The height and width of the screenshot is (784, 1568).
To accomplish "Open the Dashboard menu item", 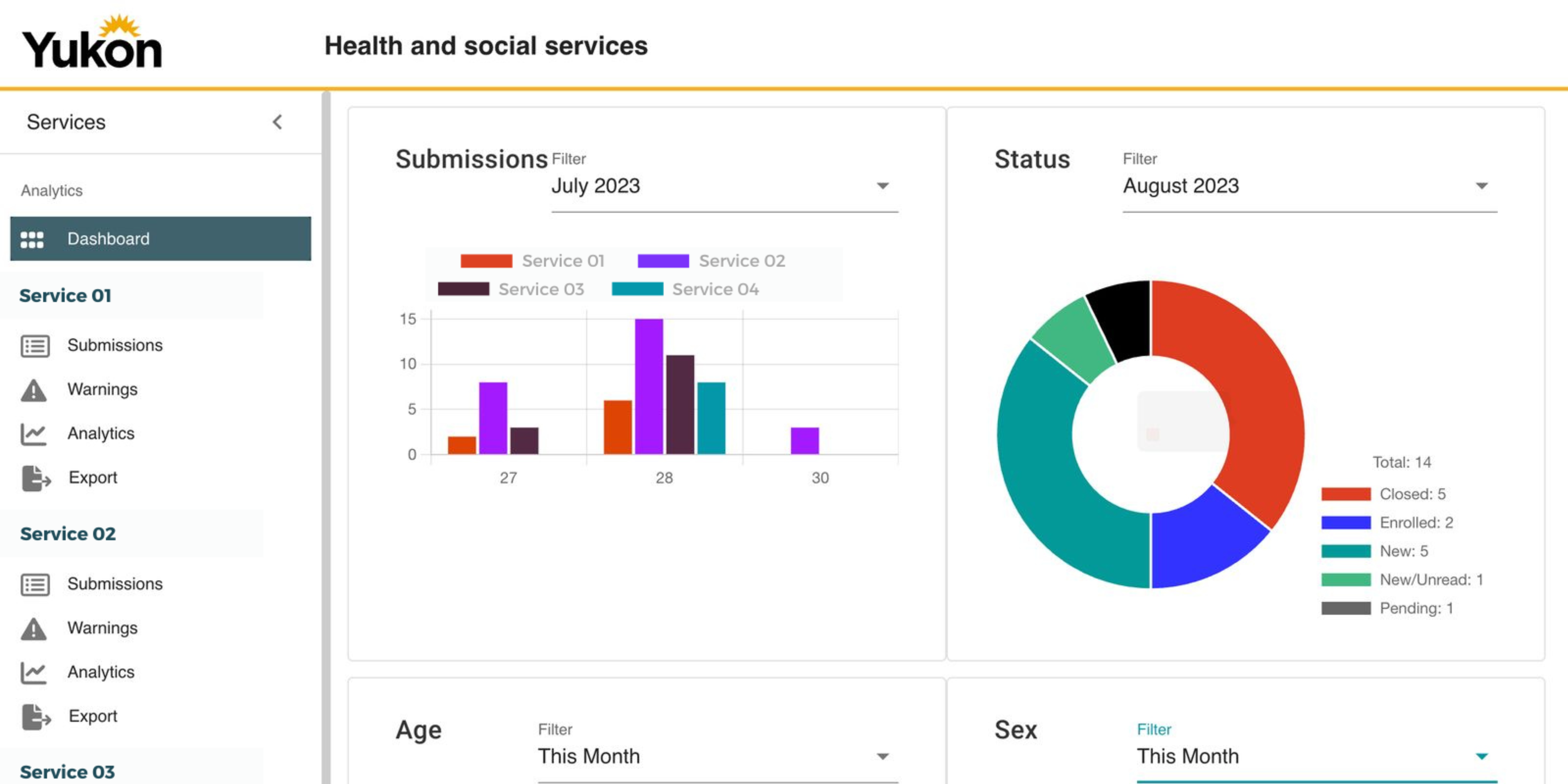I will [161, 239].
